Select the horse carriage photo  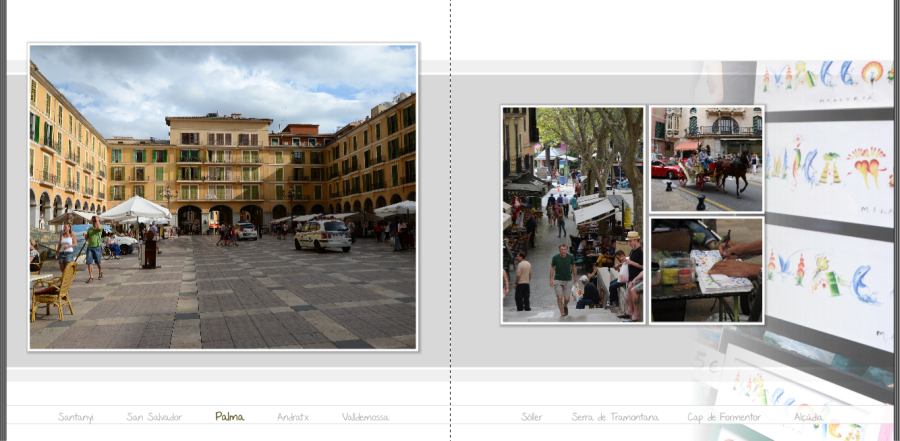coord(707,159)
